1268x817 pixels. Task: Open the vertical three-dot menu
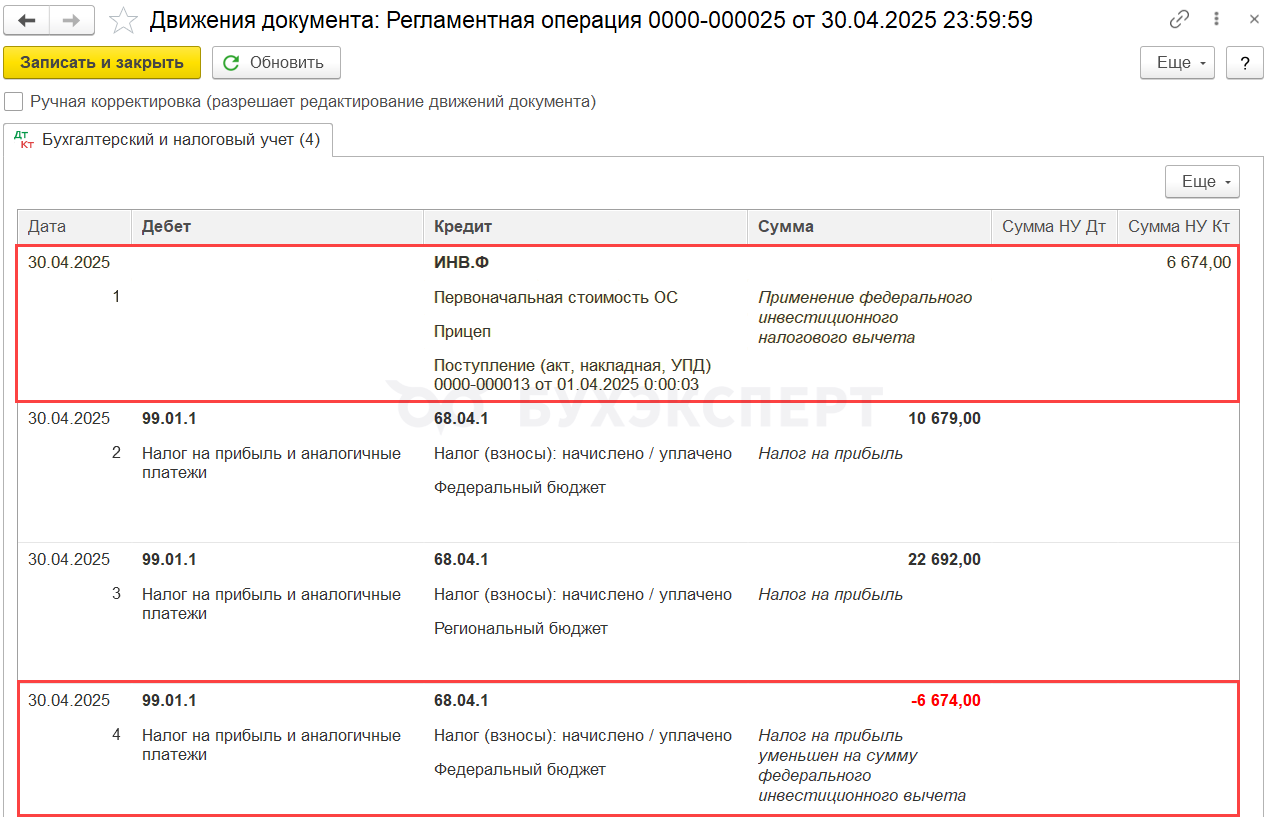coord(1216,19)
